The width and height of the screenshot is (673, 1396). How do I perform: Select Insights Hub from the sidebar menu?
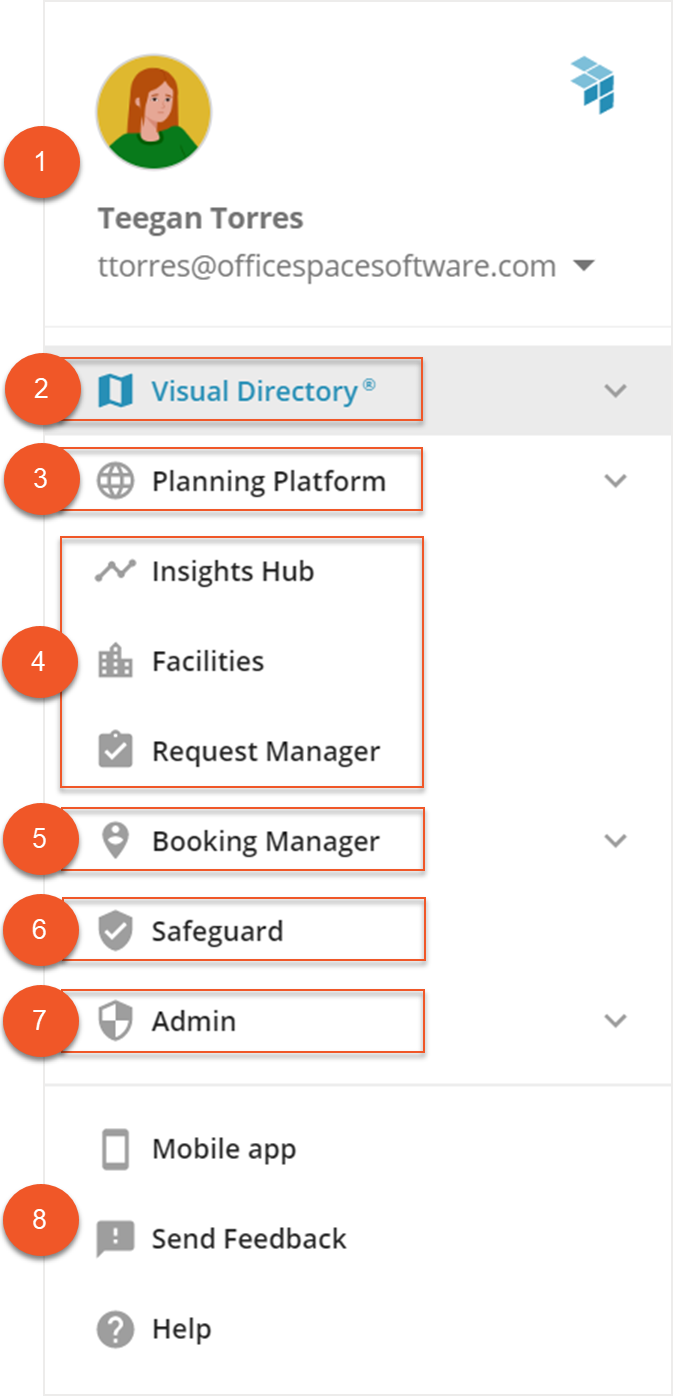232,570
